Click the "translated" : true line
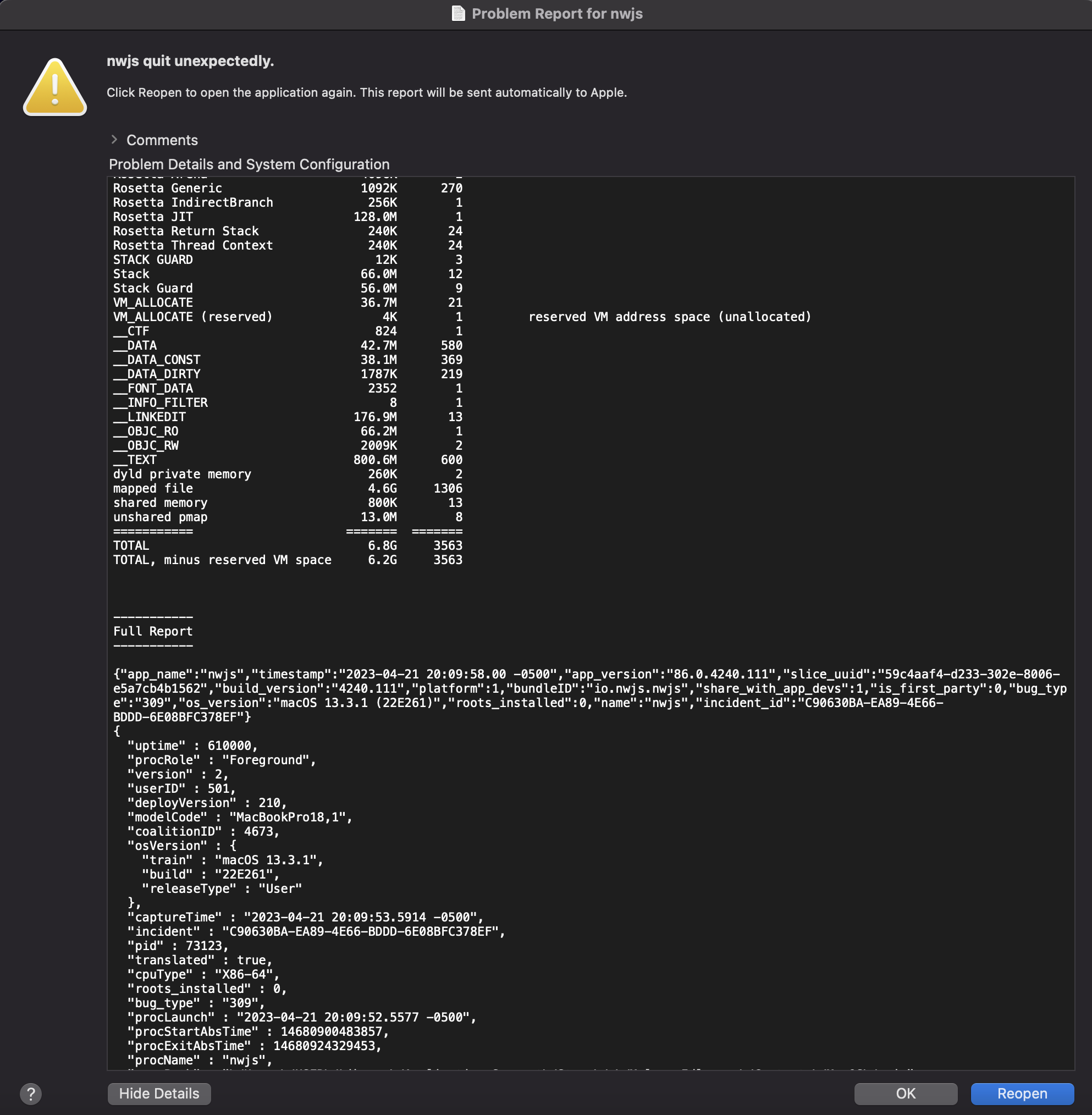Screen dimensions: 1092x1115 click(200, 960)
